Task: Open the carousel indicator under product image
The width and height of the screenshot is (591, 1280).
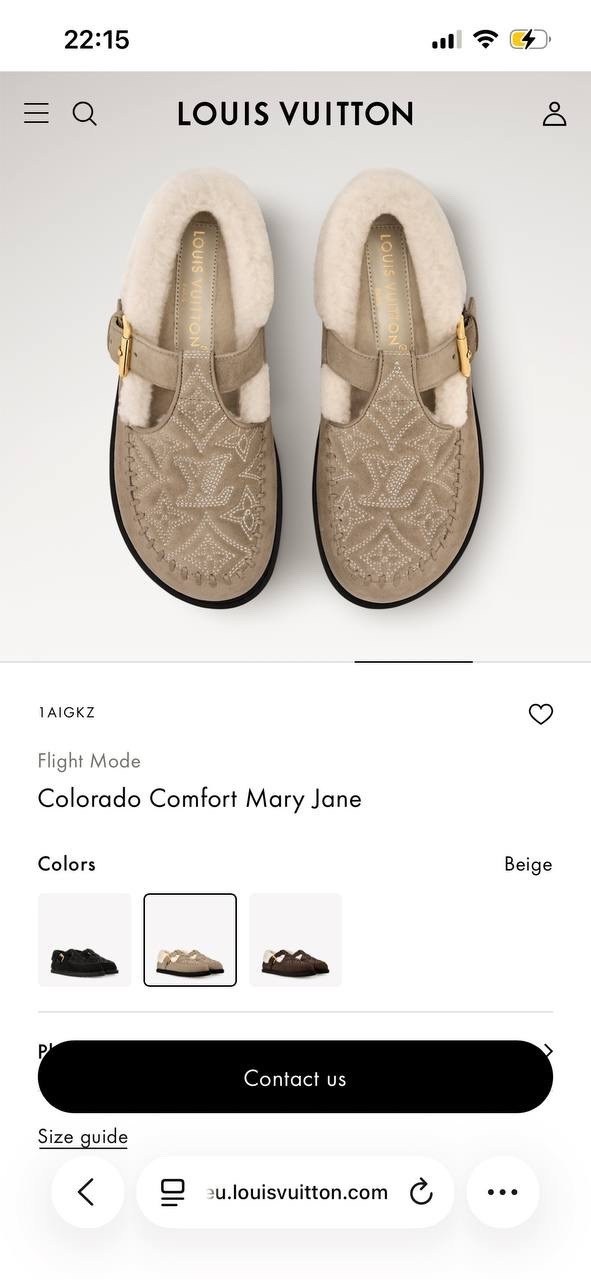Action: pyautogui.click(x=413, y=659)
